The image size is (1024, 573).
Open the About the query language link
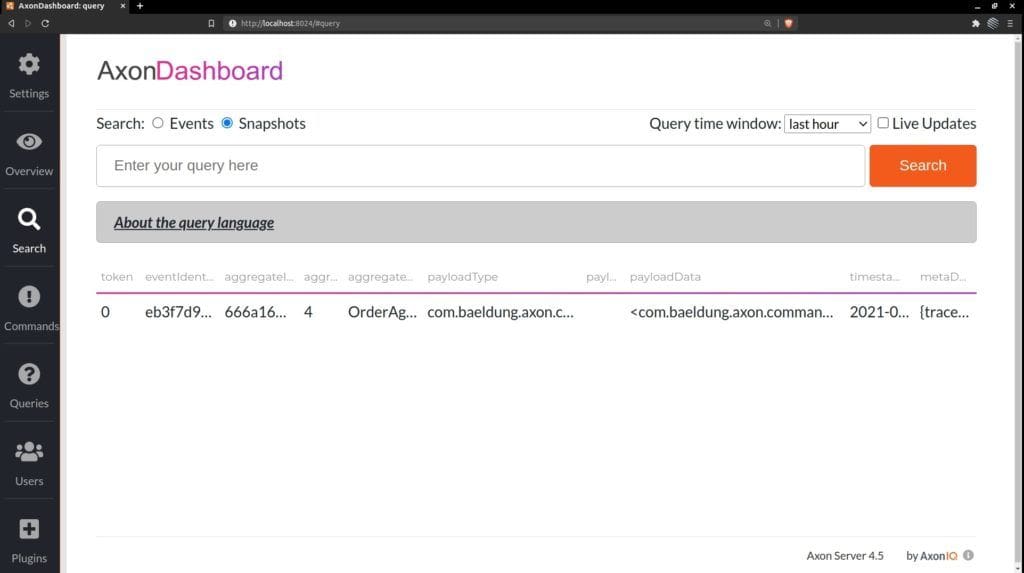pos(194,223)
